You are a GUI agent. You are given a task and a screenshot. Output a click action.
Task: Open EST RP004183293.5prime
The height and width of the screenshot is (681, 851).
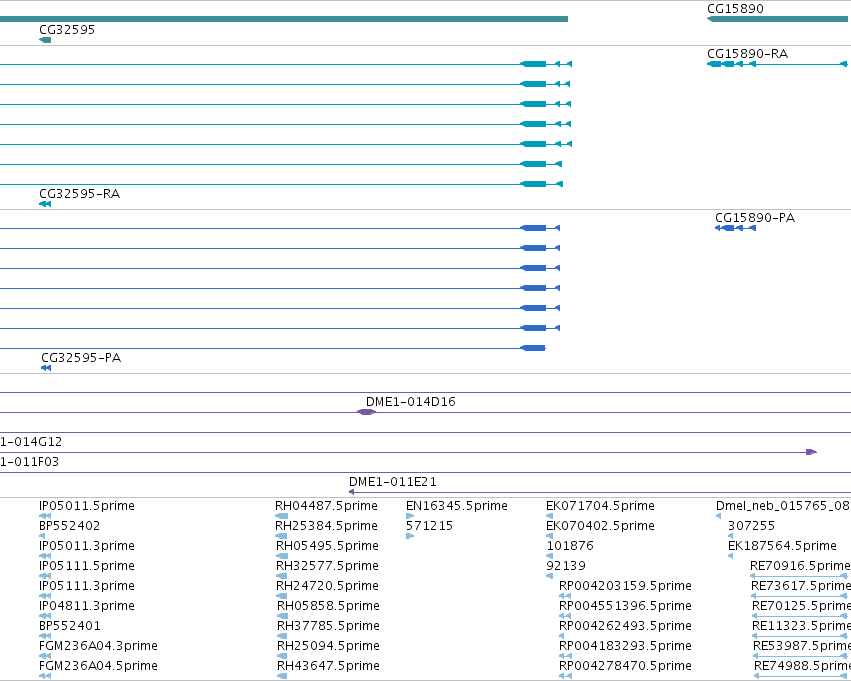625,646
